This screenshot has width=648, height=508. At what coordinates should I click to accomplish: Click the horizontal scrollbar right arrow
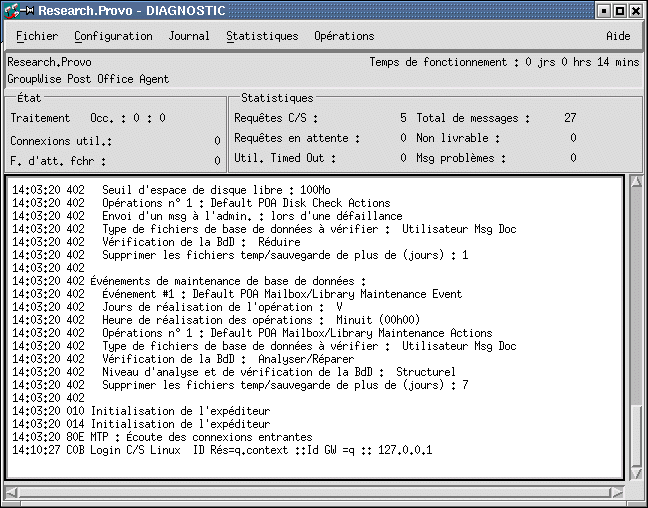[x=617, y=492]
